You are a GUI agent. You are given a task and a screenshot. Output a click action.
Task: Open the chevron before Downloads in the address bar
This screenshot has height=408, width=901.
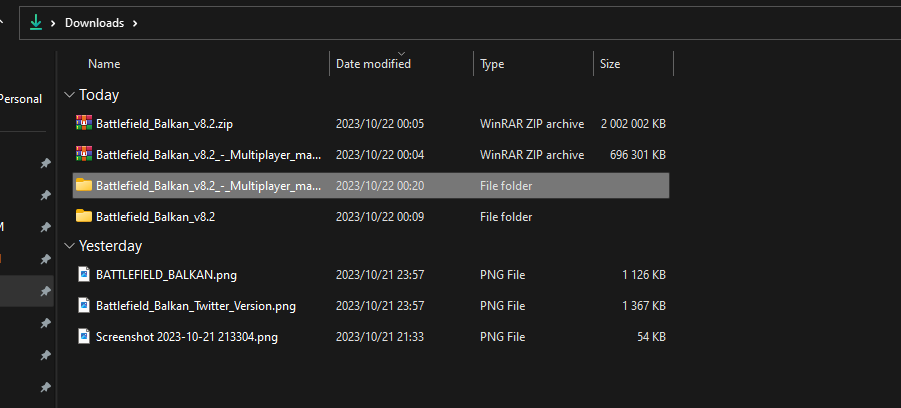tap(55, 23)
